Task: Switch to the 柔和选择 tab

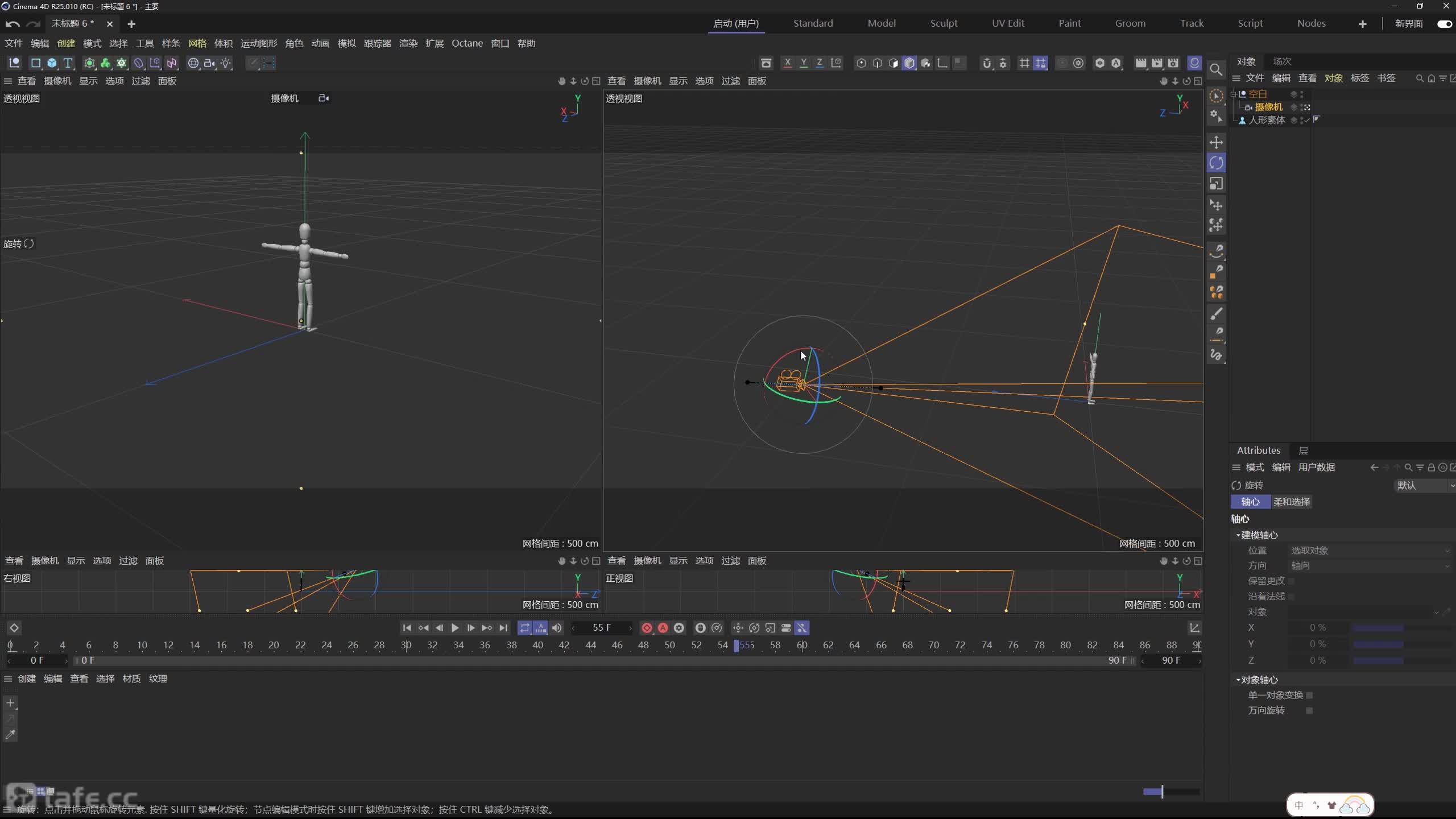Action: click(1292, 502)
